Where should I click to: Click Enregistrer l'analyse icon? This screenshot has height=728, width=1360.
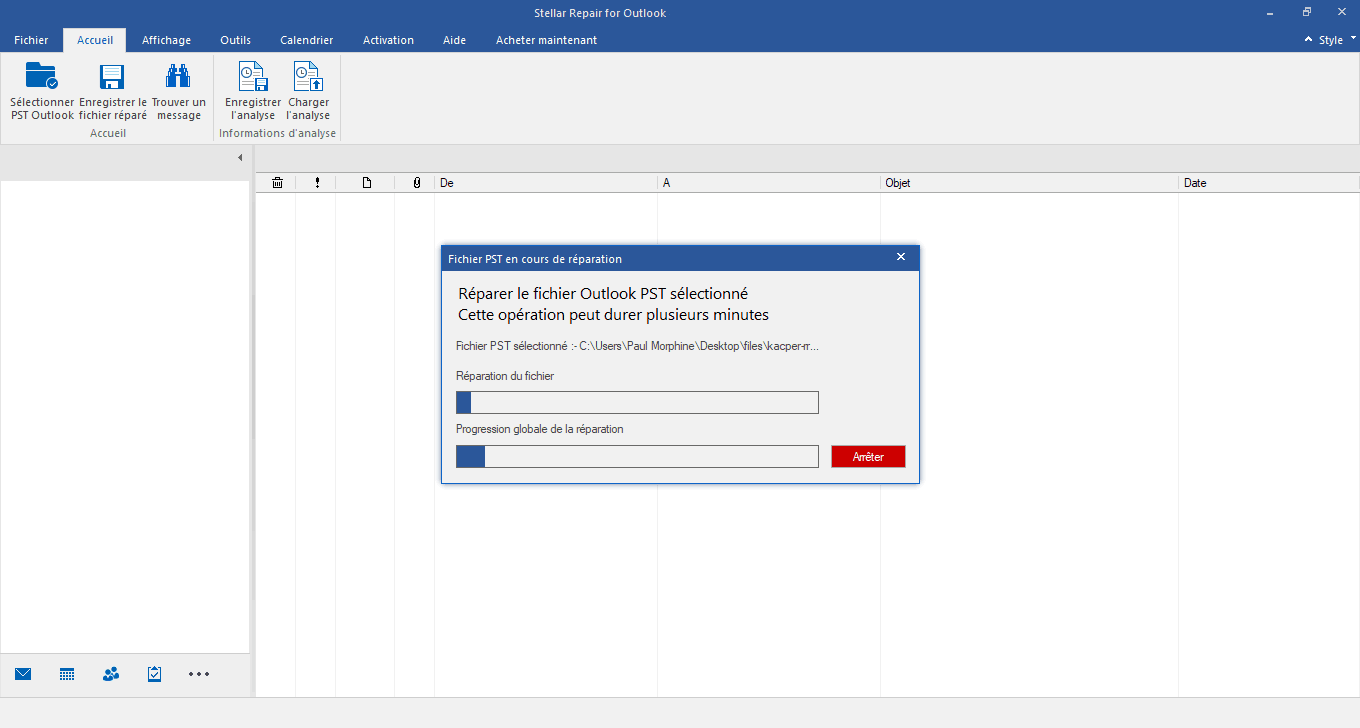coord(252,78)
